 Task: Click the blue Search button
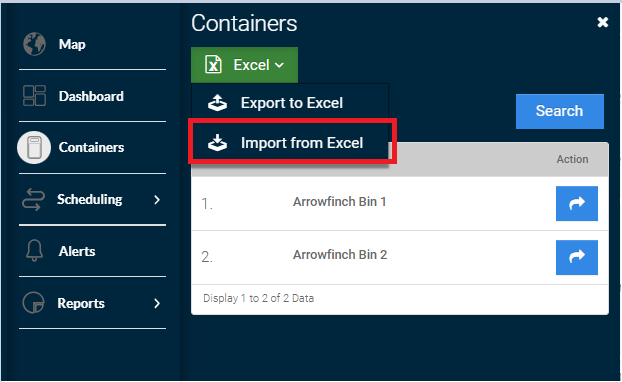click(560, 111)
